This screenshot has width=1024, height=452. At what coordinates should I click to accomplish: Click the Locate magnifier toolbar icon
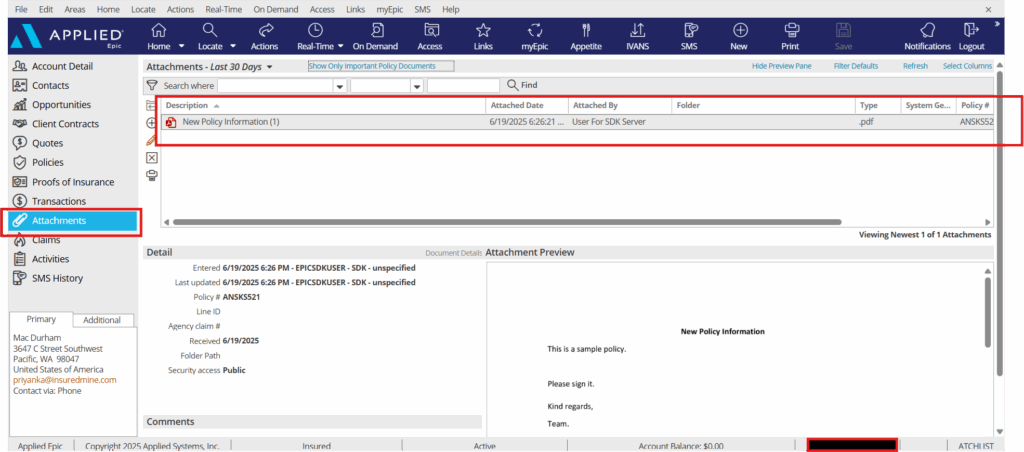(x=210, y=30)
